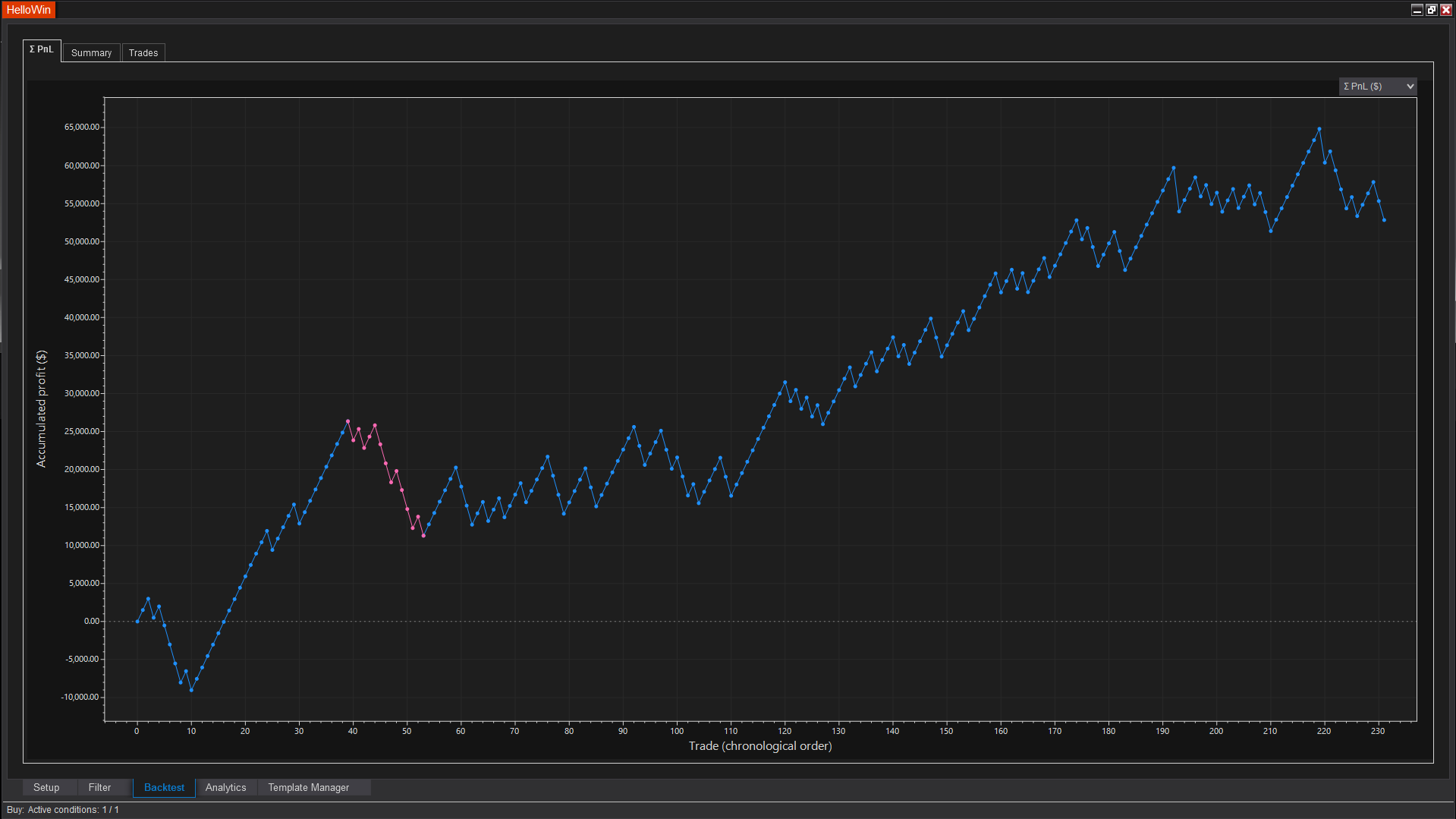Open the Template Manager tab
Screen dimensions: 1456x819
pyautogui.click(x=308, y=787)
